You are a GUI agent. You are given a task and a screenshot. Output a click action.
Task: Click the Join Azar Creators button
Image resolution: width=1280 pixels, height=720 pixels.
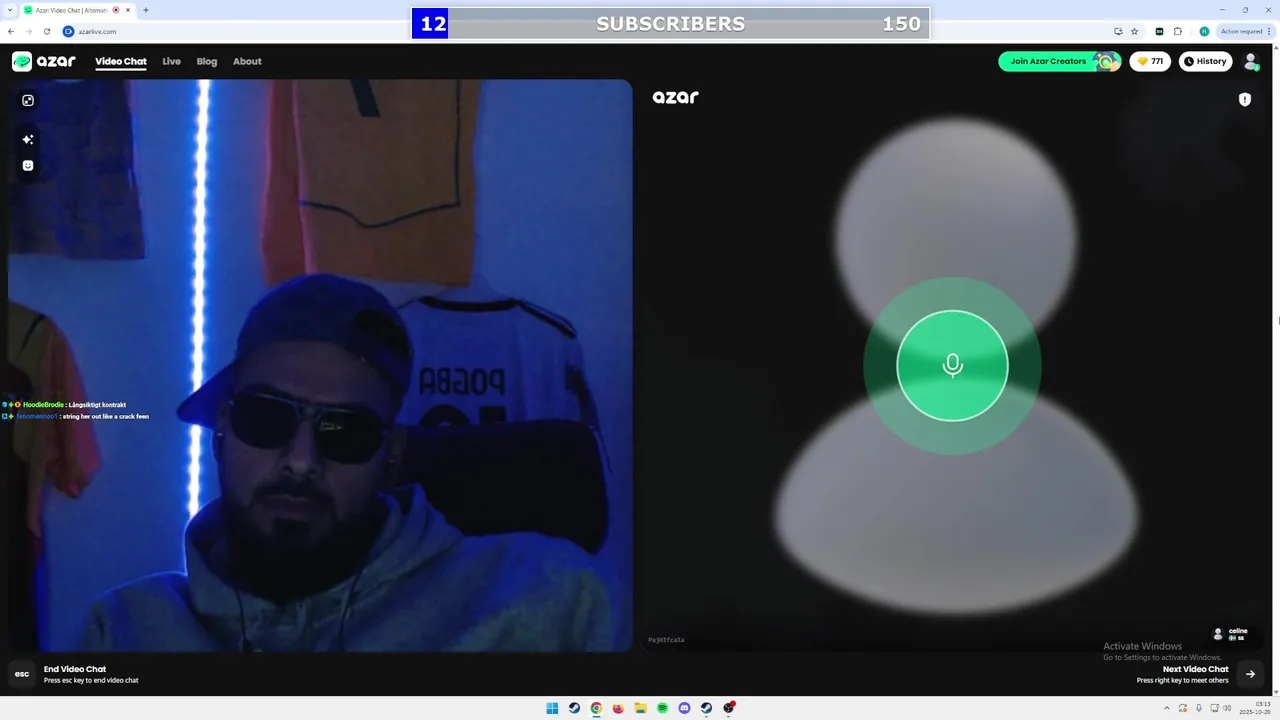[1059, 61]
